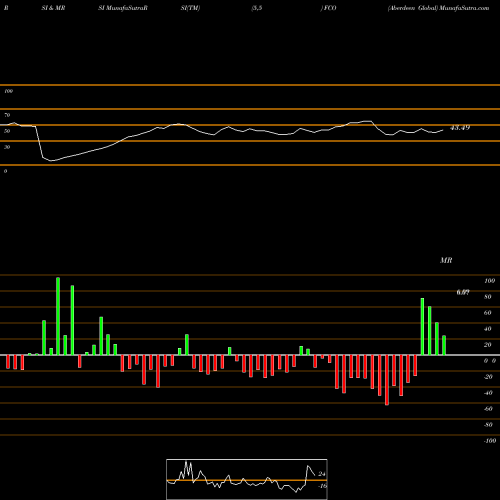Click the 'MR' title above the bar chart
Screen dimensions: 500x500
(446, 260)
